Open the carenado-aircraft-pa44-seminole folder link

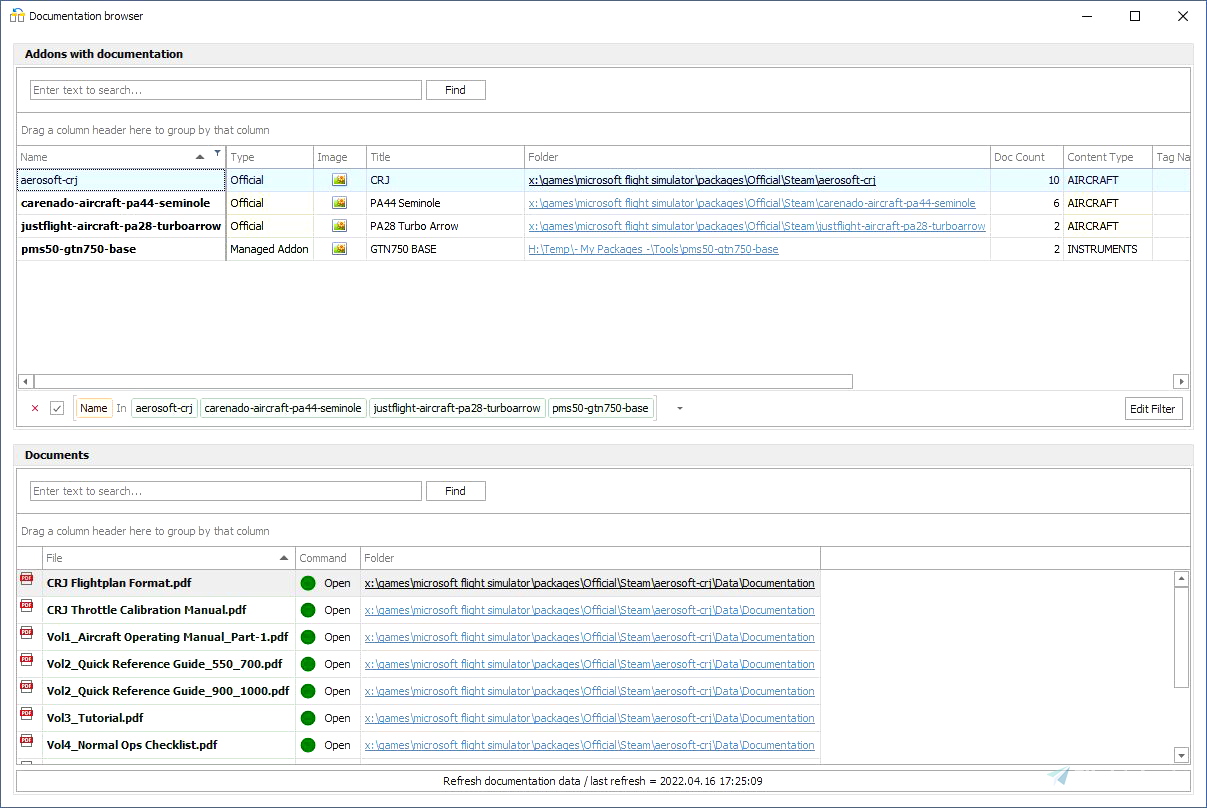pos(752,203)
